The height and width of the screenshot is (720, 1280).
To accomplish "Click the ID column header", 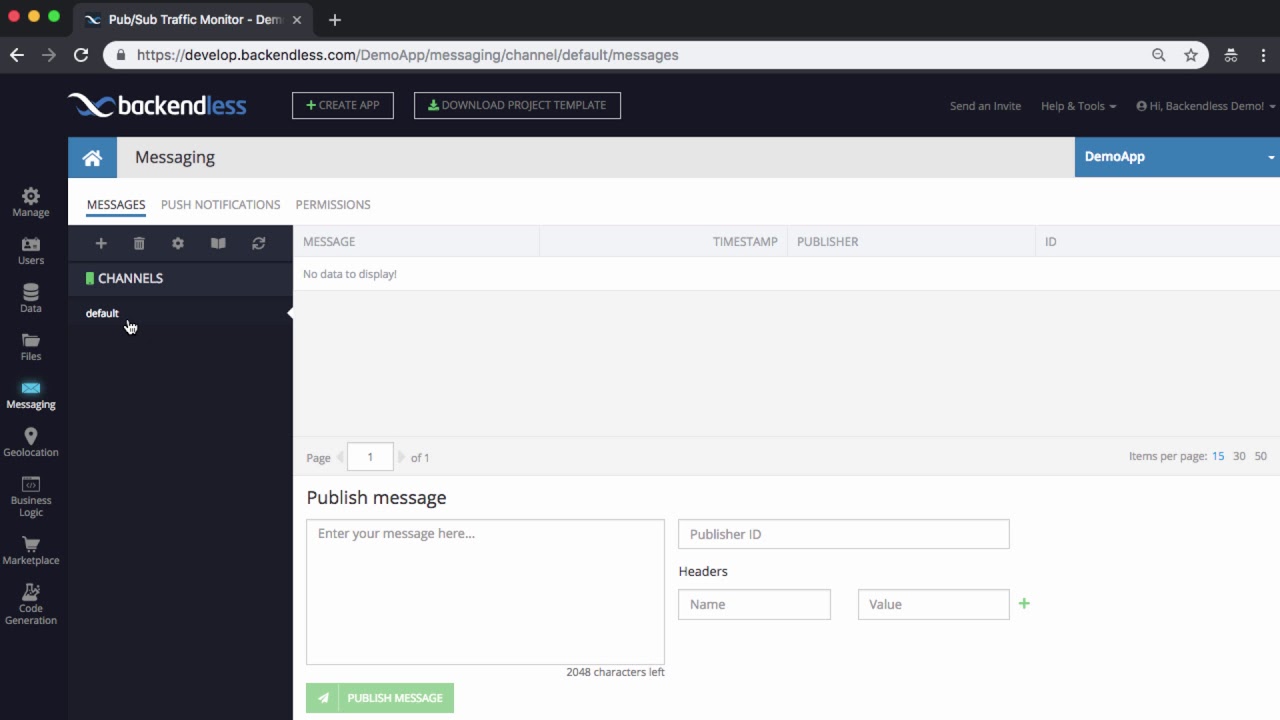I will tap(1158, 241).
